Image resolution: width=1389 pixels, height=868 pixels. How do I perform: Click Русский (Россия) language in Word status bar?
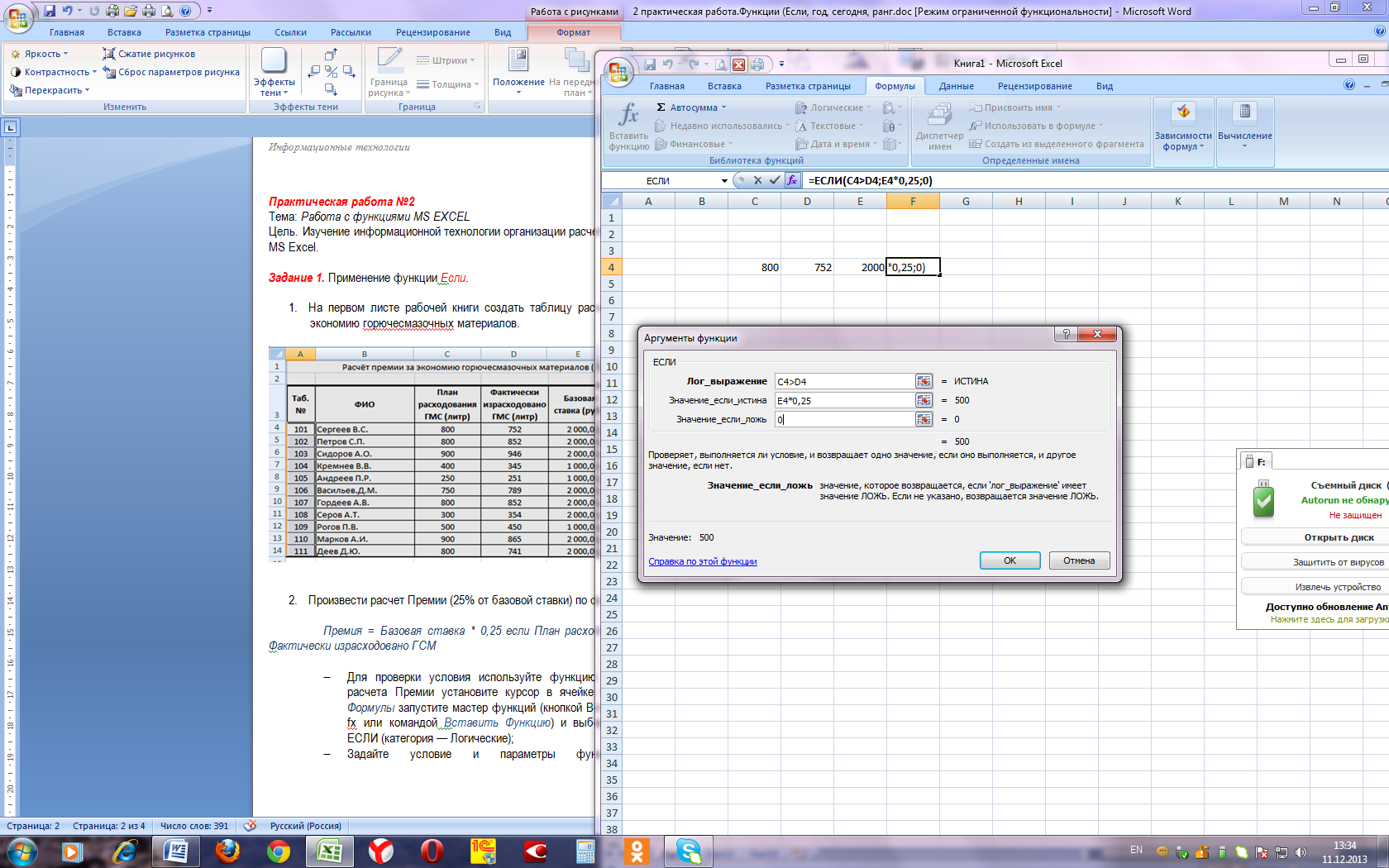coord(305,826)
